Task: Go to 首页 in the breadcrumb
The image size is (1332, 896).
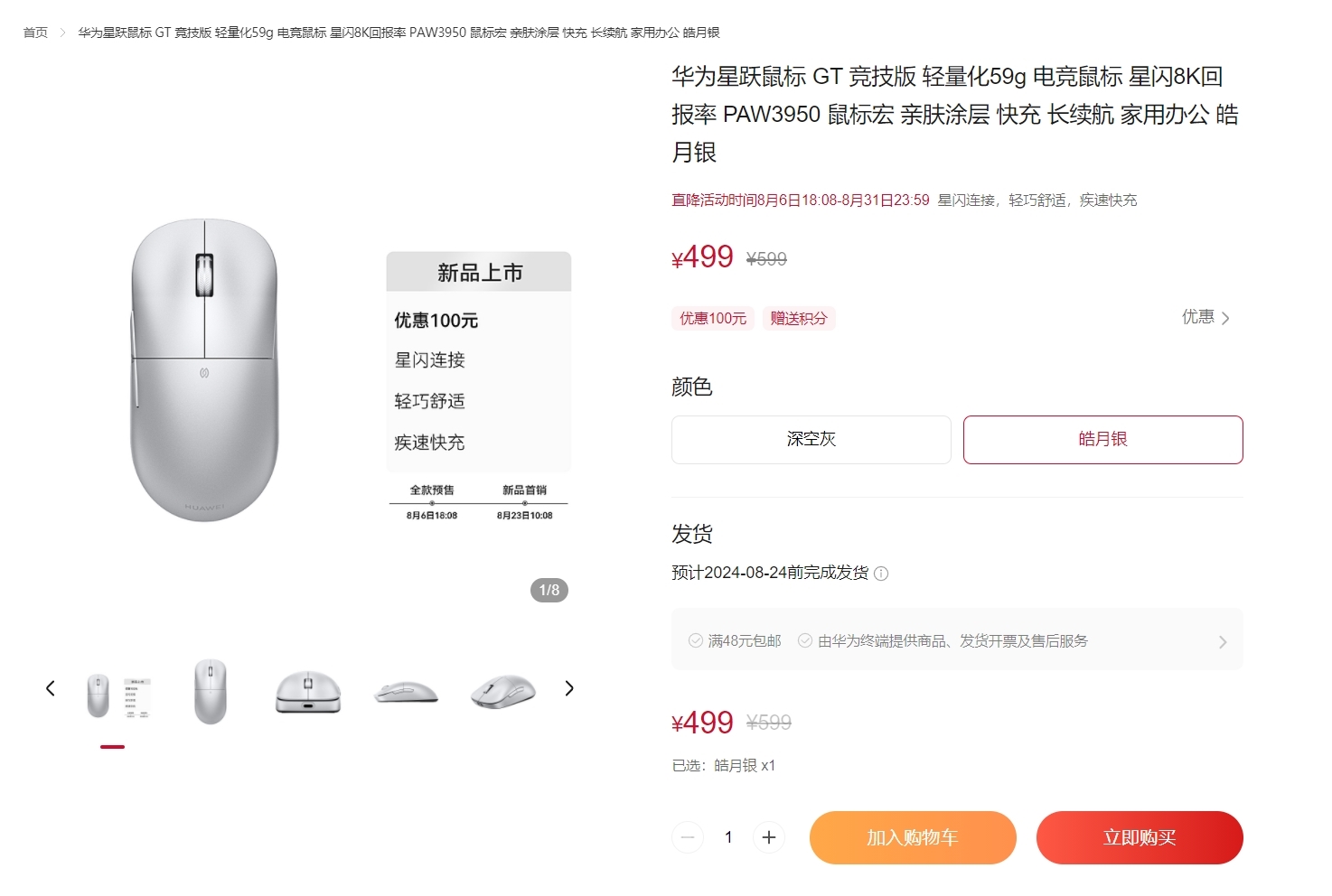Action: [35, 33]
